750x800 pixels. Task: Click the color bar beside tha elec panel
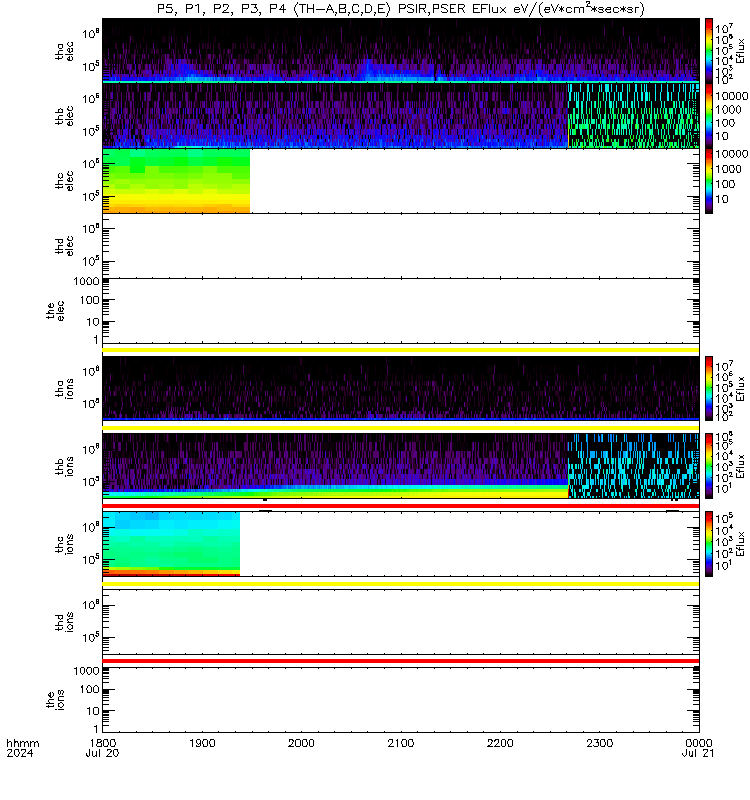click(x=709, y=51)
